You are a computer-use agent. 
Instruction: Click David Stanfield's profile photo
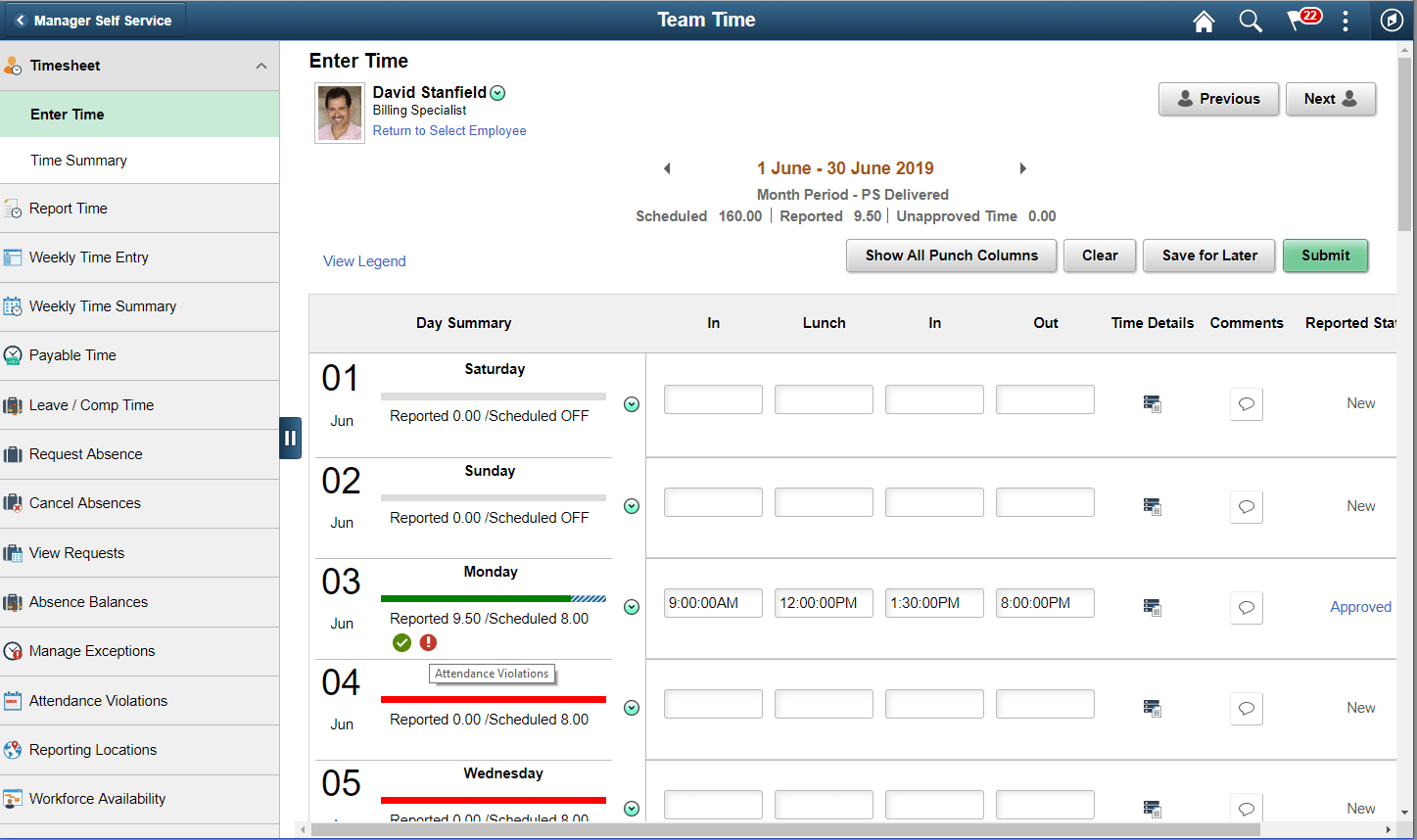click(x=339, y=112)
